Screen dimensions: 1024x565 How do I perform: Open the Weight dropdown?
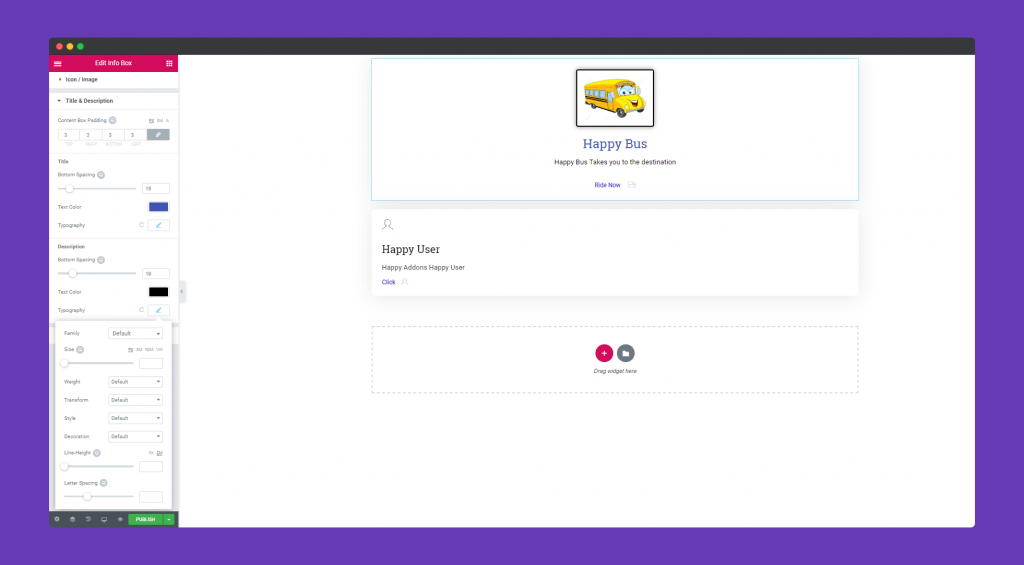(135, 382)
